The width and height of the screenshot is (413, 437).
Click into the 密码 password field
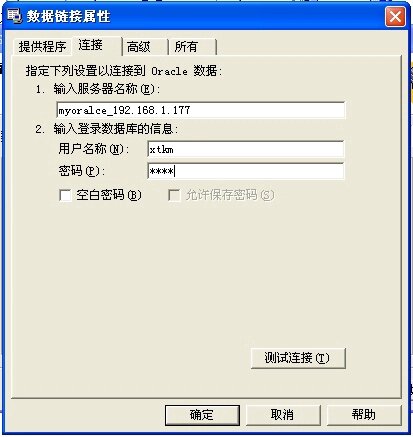pos(245,171)
